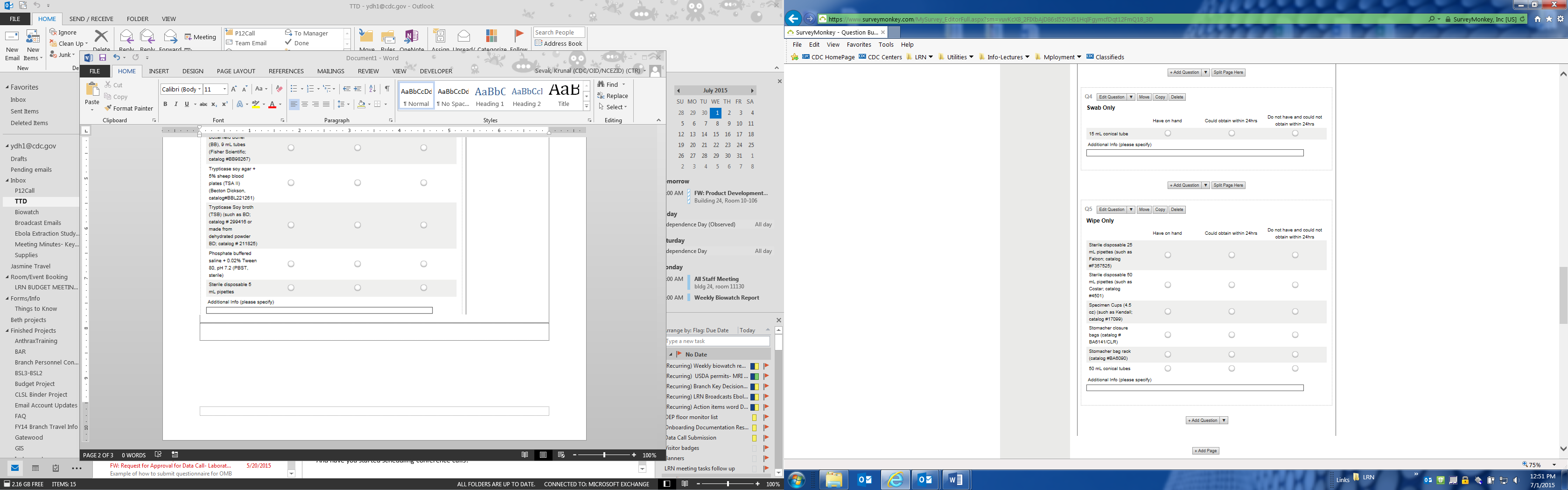Select 'Do not have' for Sterile disposable 25 mL pipettes
This screenshot has width=1568, height=490.
1295,255
